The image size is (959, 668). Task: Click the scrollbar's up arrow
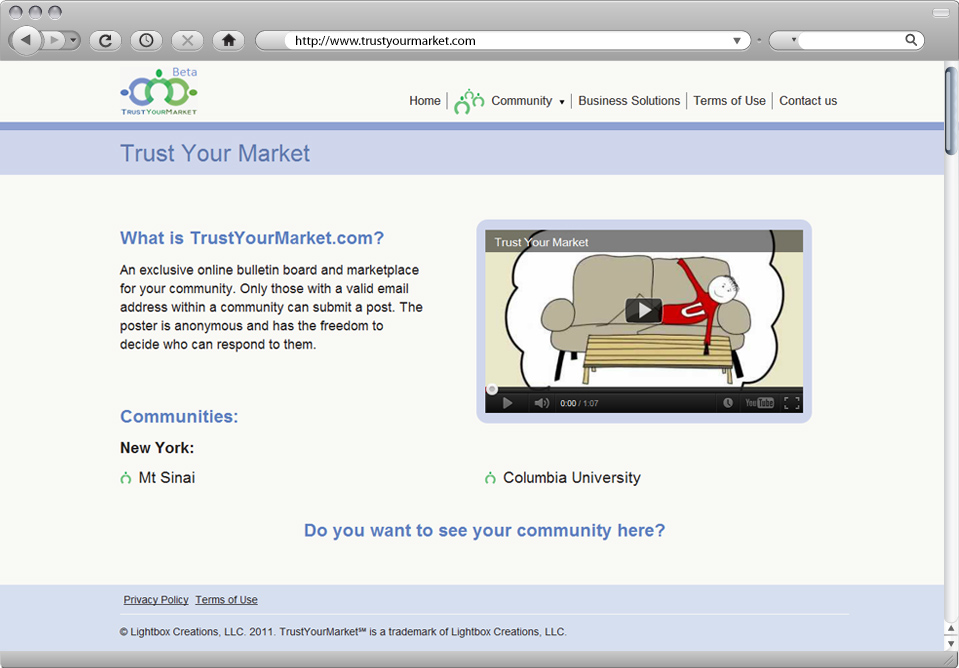[951, 628]
